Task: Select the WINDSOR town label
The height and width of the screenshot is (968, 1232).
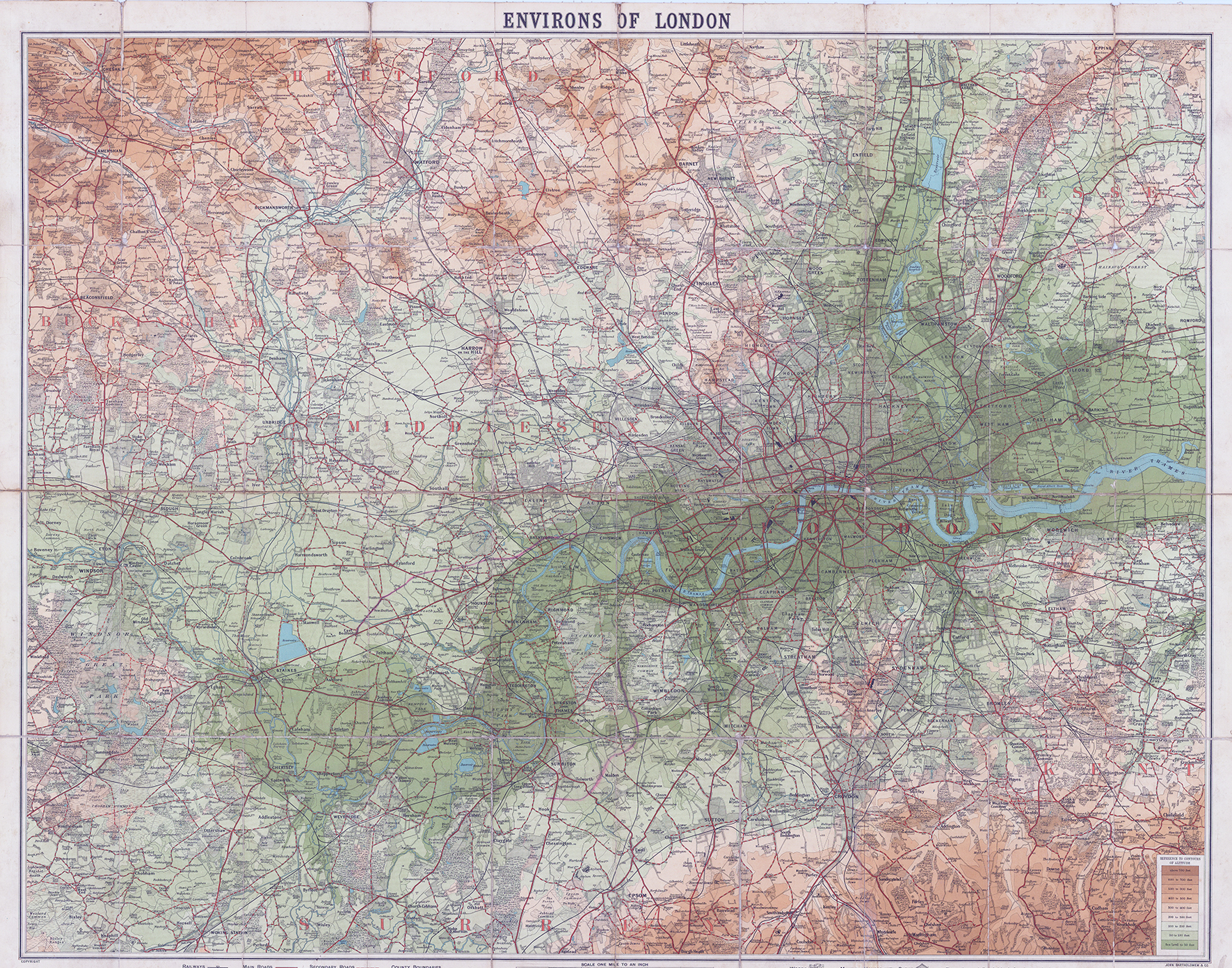Action: pos(90,570)
